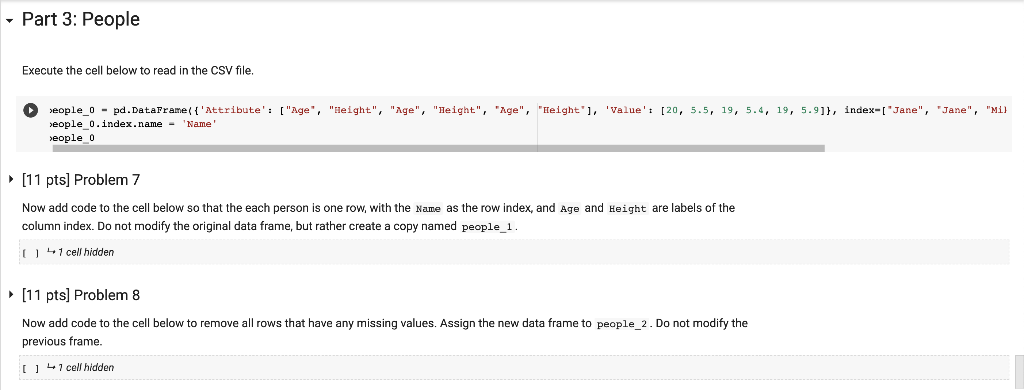Image resolution: width=1024 pixels, height=390 pixels.
Task: Click 'Execute the cell below' instruction text
Action: coord(138,71)
